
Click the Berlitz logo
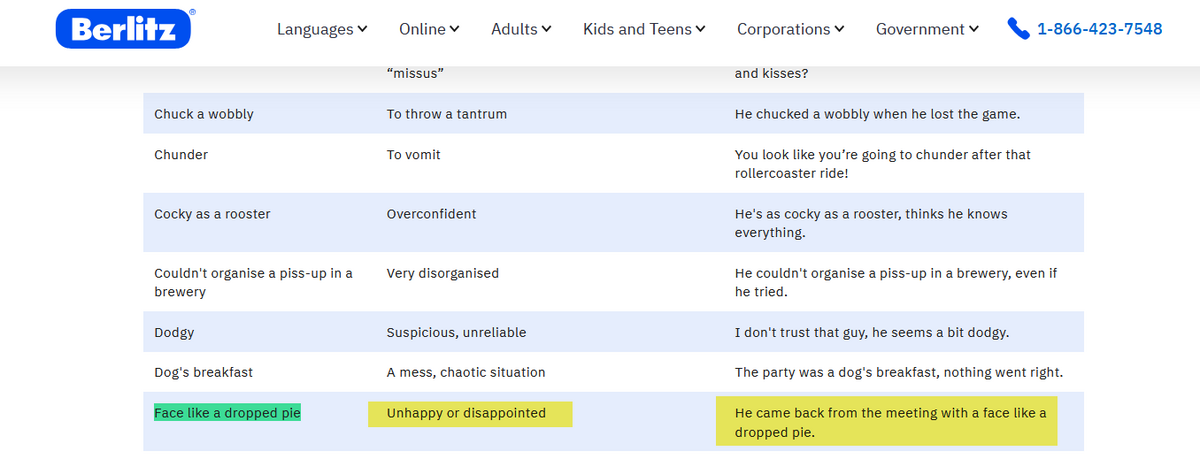tap(124, 29)
